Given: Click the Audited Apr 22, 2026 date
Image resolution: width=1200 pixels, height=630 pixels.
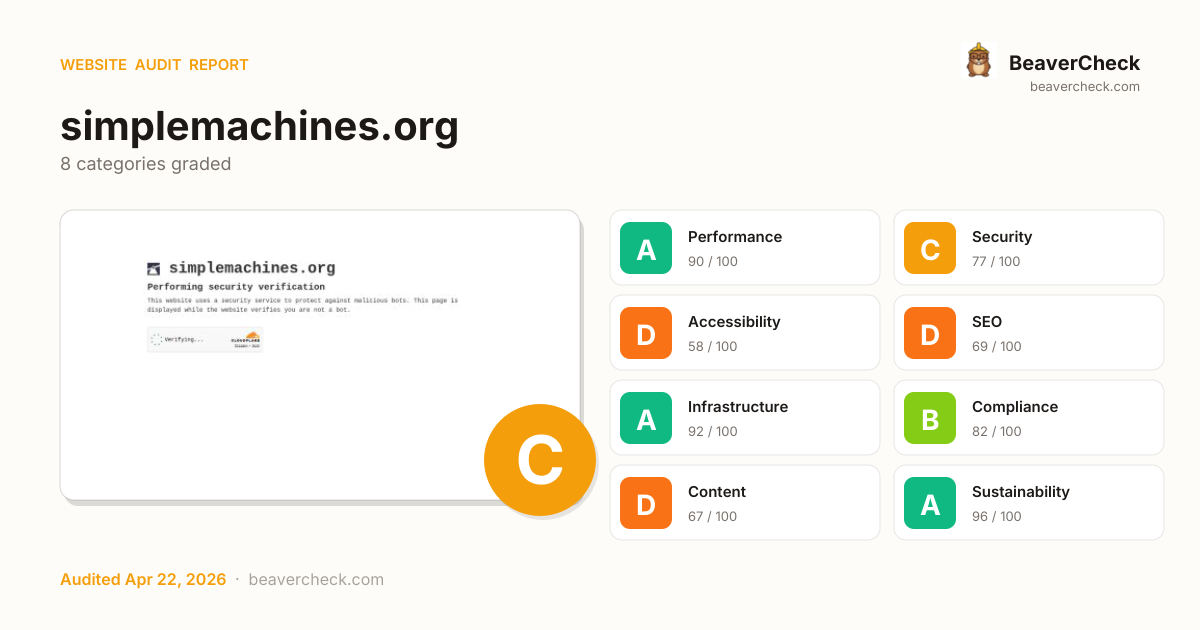Looking at the screenshot, I should click(143, 580).
